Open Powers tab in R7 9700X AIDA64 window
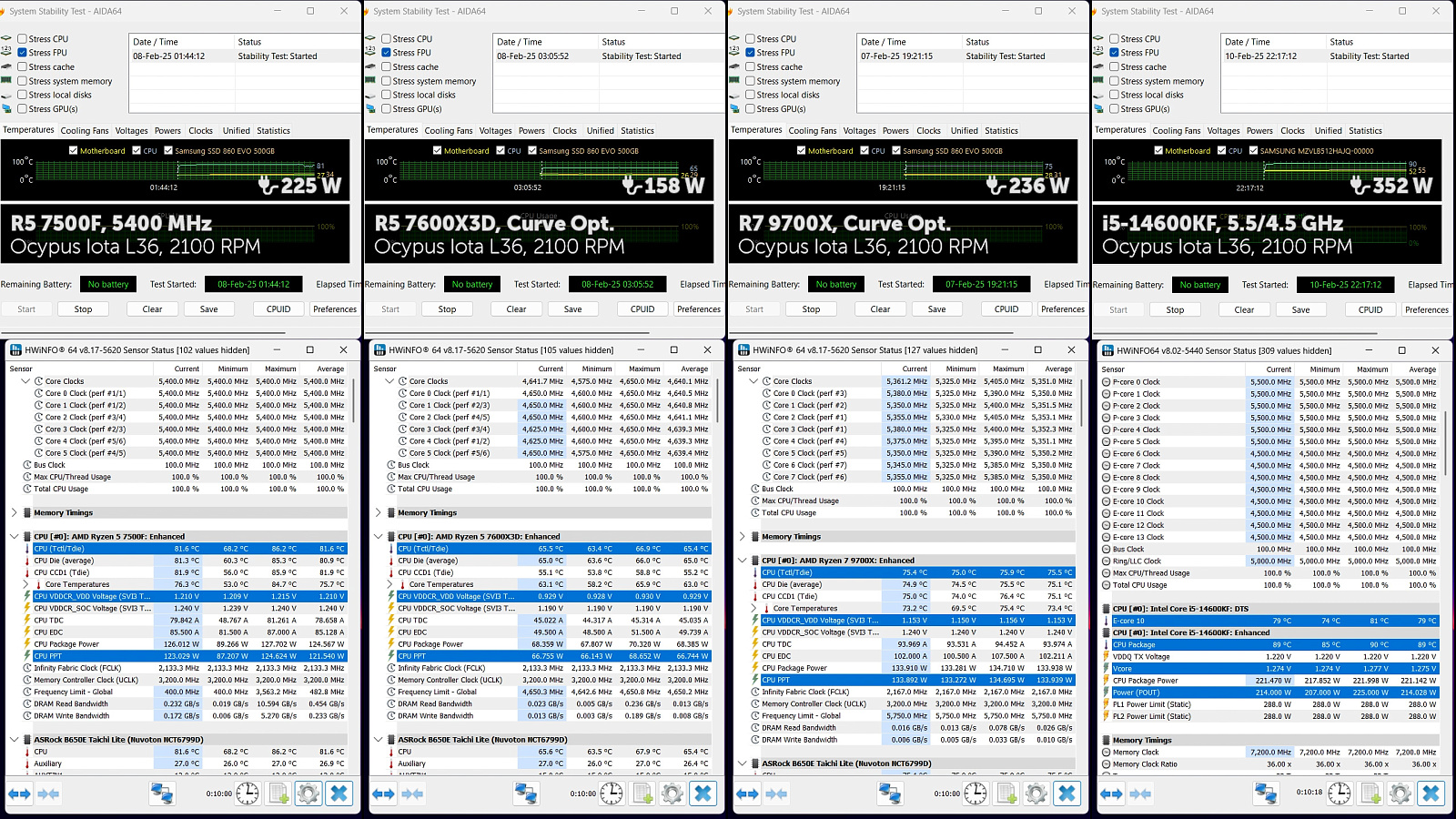 pos(895,131)
